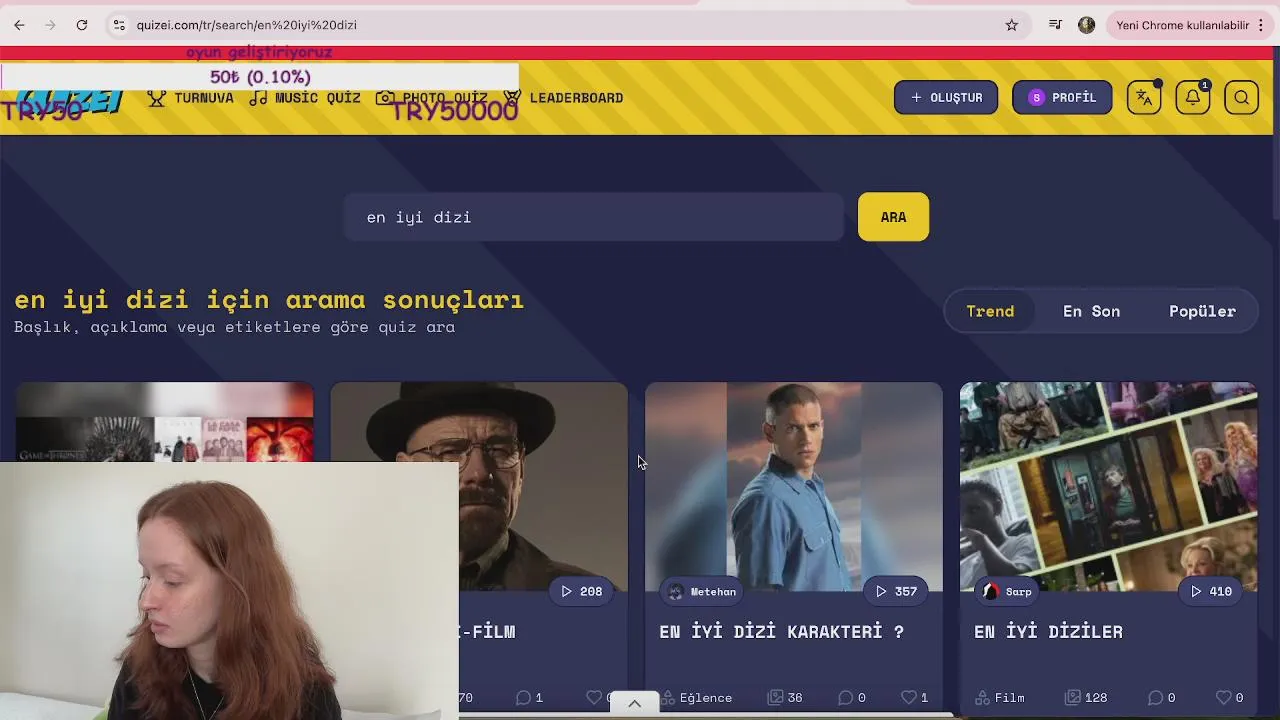
Task: Open the EN İYİ DİZİ KARAKTERİ ? title
Action: (x=781, y=632)
